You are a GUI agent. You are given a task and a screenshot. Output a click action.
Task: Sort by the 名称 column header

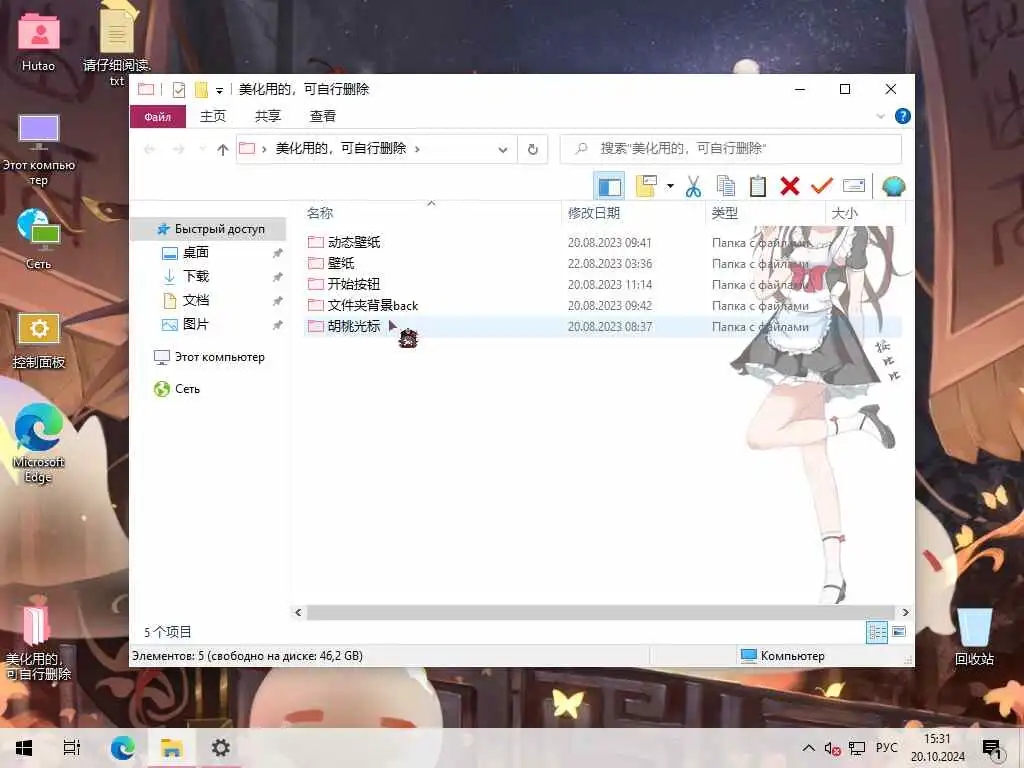click(x=320, y=213)
